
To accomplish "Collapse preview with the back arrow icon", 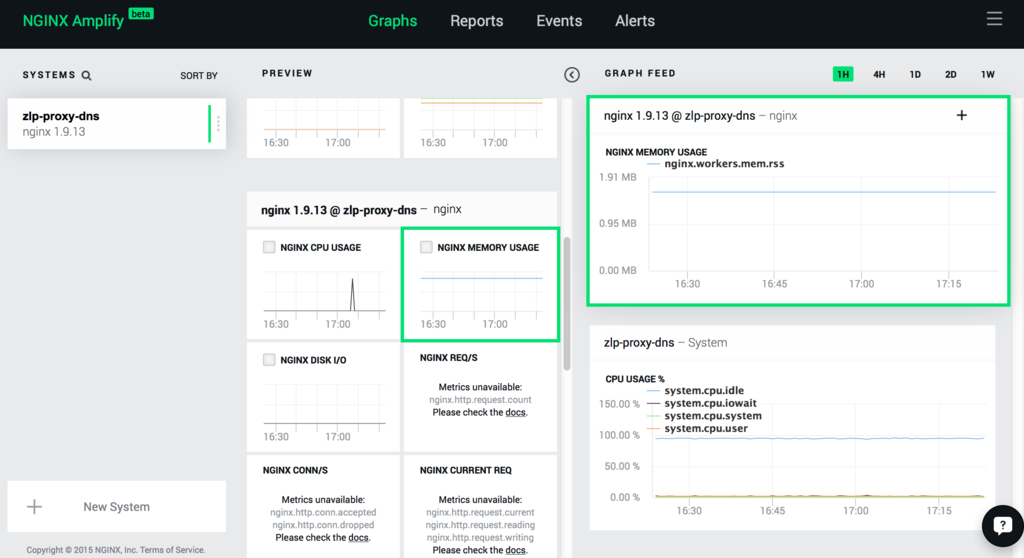I will 571,74.
